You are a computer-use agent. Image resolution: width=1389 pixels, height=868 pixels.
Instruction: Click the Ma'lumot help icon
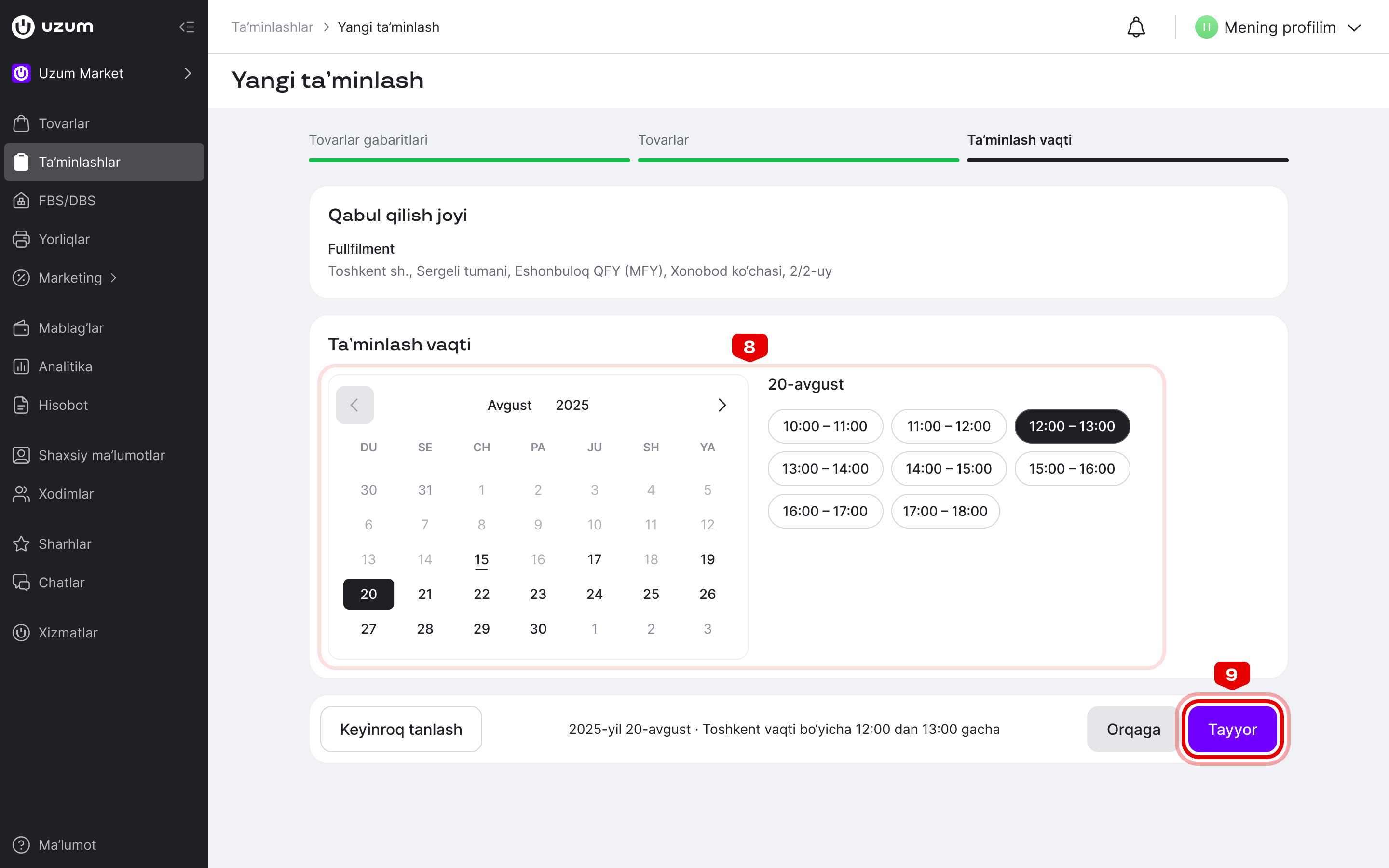click(21, 844)
